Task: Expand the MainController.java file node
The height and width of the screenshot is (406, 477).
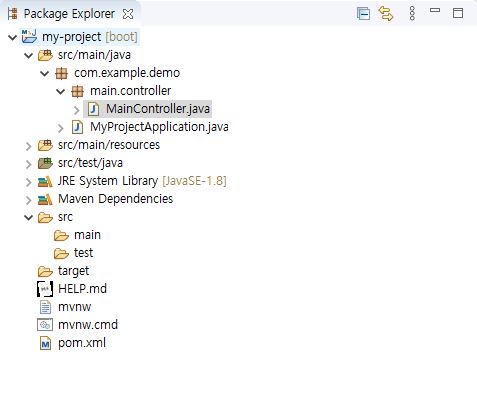Action: (77, 110)
